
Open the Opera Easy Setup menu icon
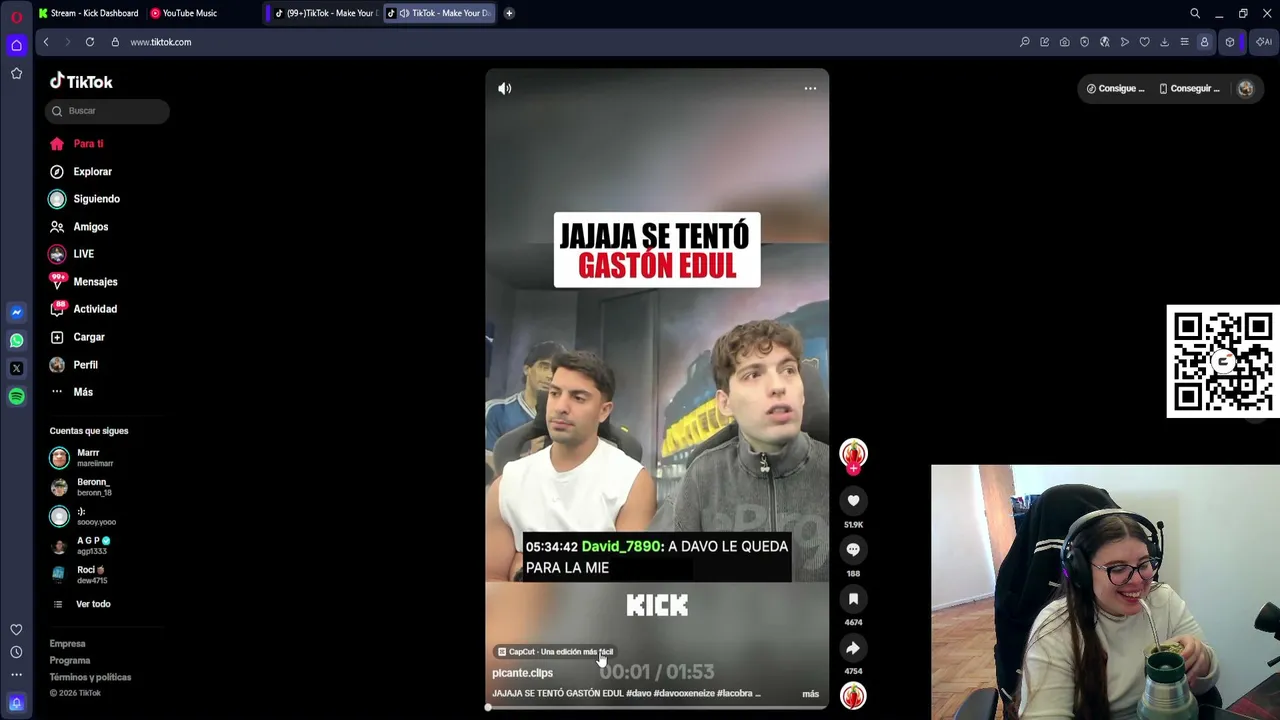[1184, 42]
